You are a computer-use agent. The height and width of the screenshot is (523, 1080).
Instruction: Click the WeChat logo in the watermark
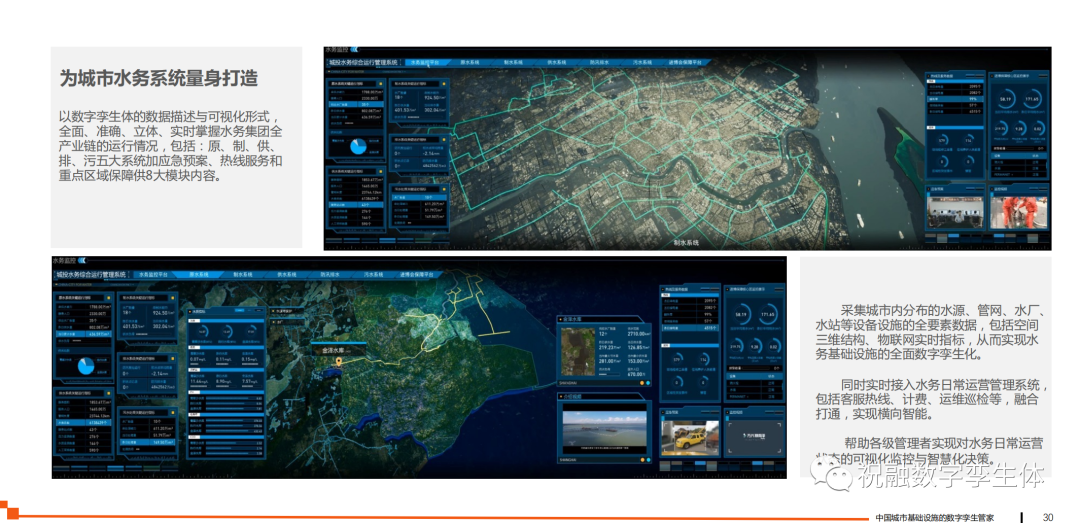pyautogui.click(x=832, y=478)
